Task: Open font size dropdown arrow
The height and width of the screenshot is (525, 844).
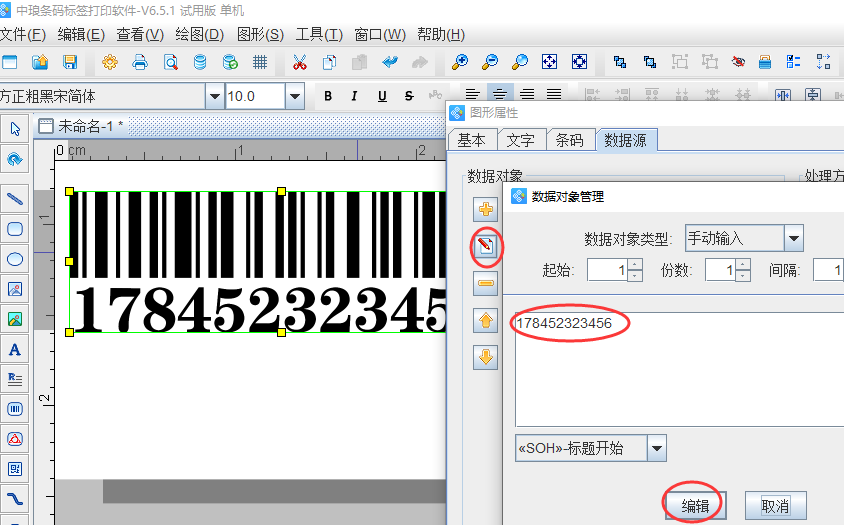Action: (x=294, y=96)
